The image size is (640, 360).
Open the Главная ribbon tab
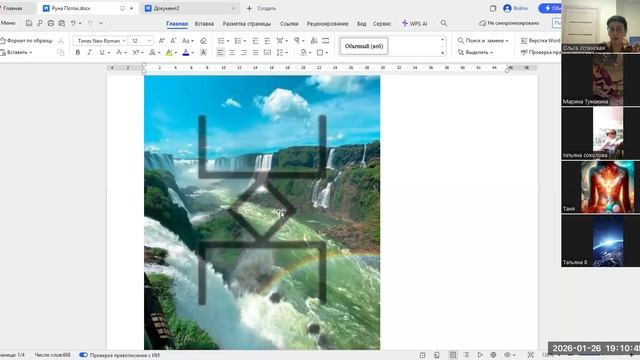click(177, 24)
